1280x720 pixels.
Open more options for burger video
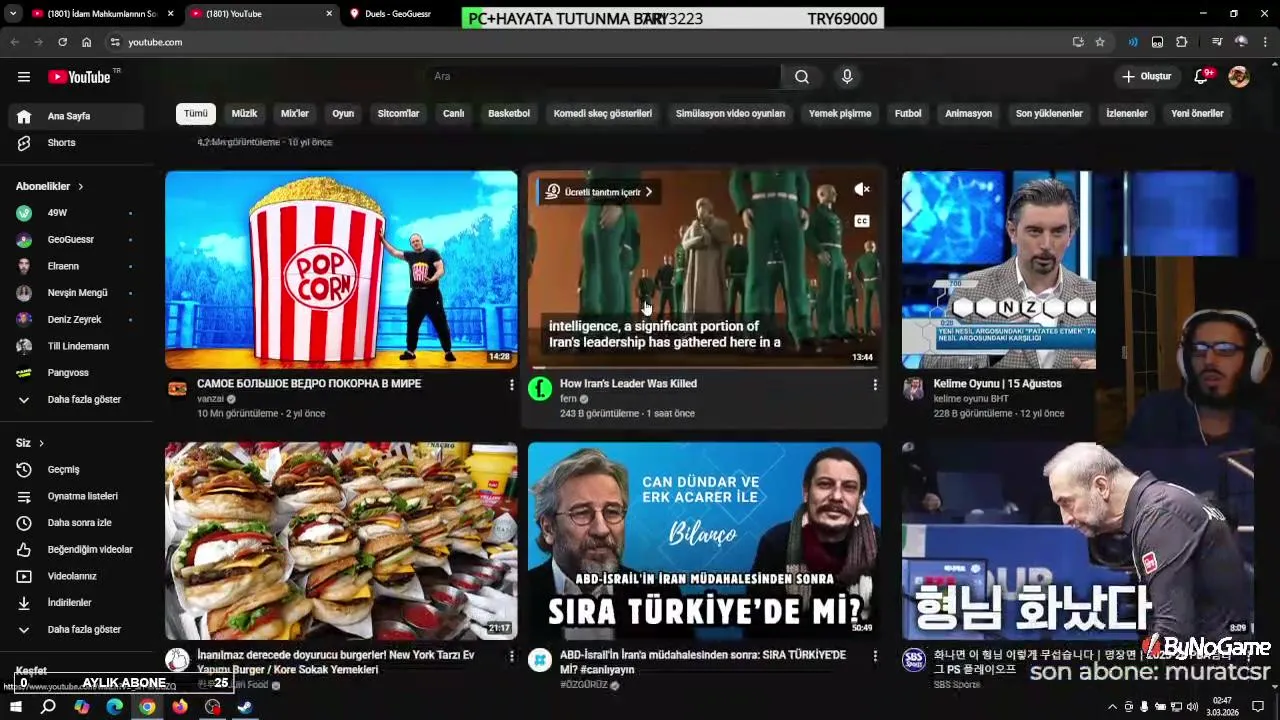511,656
